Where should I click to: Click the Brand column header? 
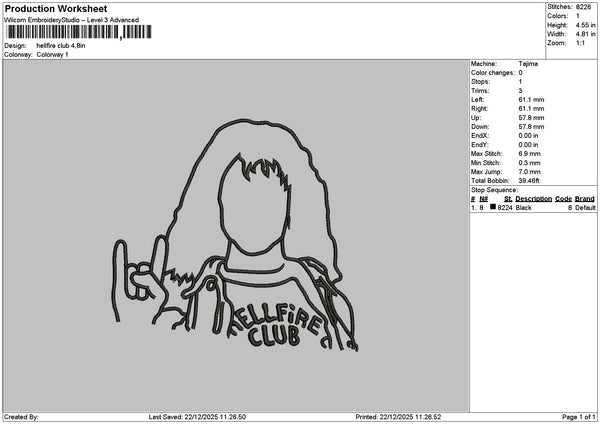[x=585, y=199]
